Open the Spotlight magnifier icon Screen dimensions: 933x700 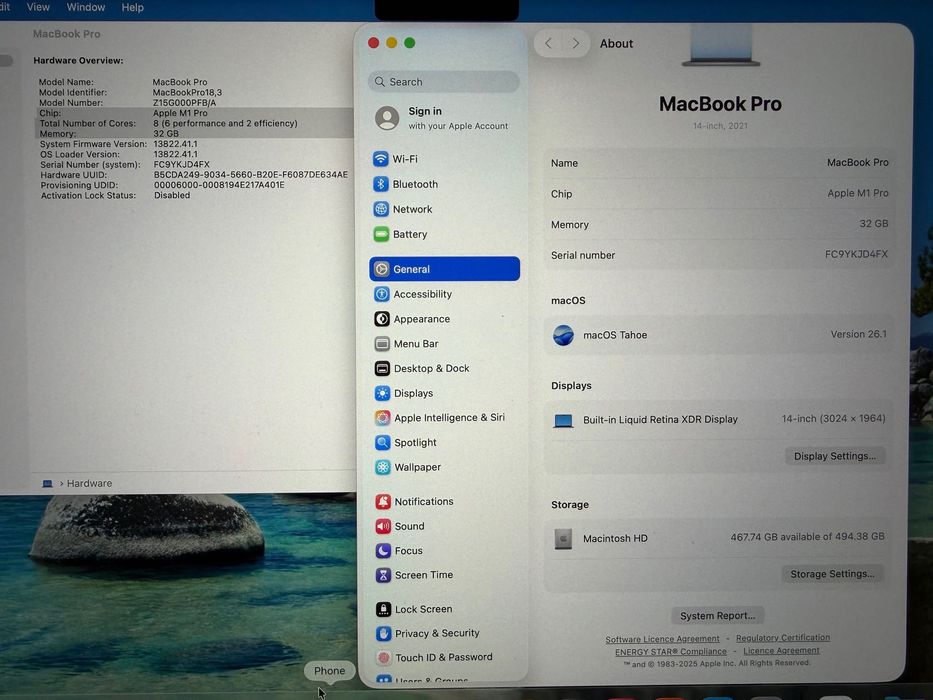pos(383,442)
